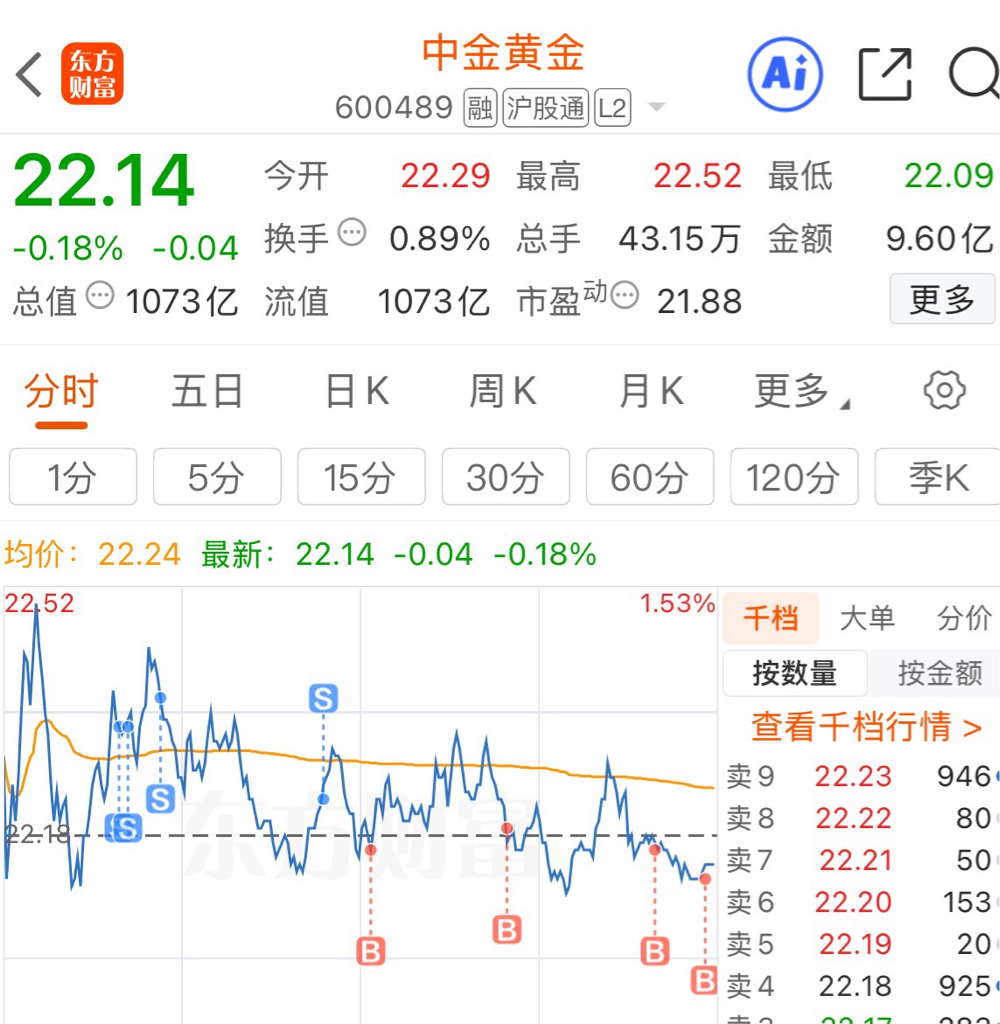Tap the 卖6 row price 22.20
The height and width of the screenshot is (1024, 1000).
click(853, 902)
